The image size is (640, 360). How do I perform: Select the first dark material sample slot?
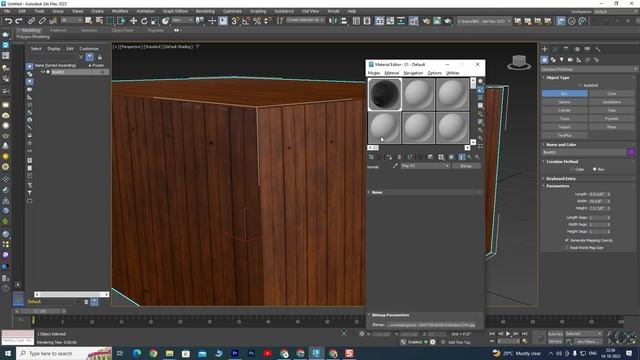point(384,94)
